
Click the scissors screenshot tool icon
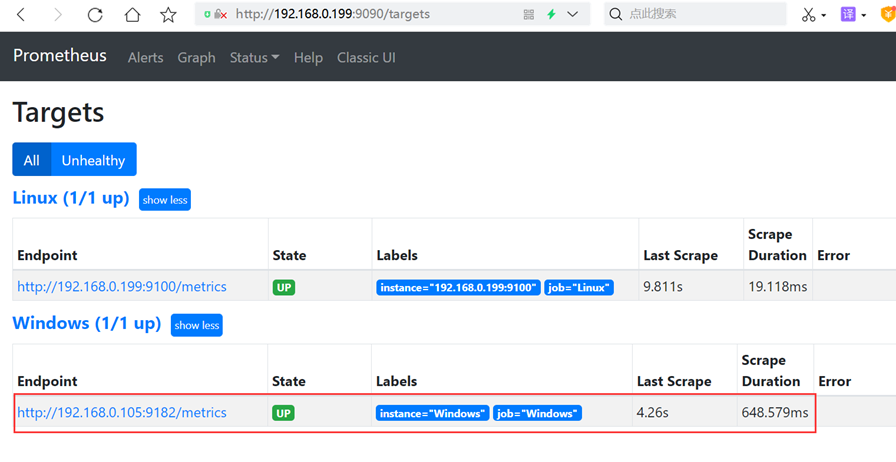click(x=809, y=14)
